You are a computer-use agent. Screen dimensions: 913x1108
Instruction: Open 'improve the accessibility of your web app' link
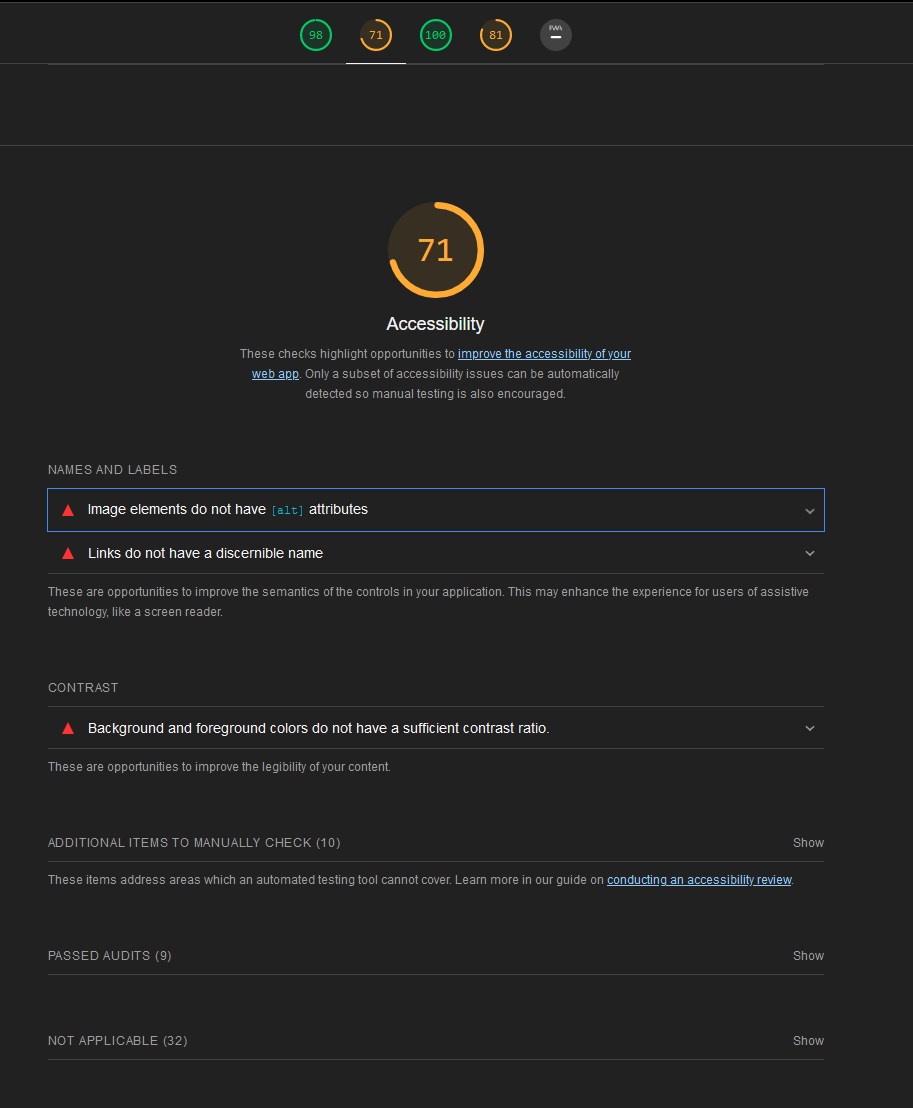click(x=544, y=354)
